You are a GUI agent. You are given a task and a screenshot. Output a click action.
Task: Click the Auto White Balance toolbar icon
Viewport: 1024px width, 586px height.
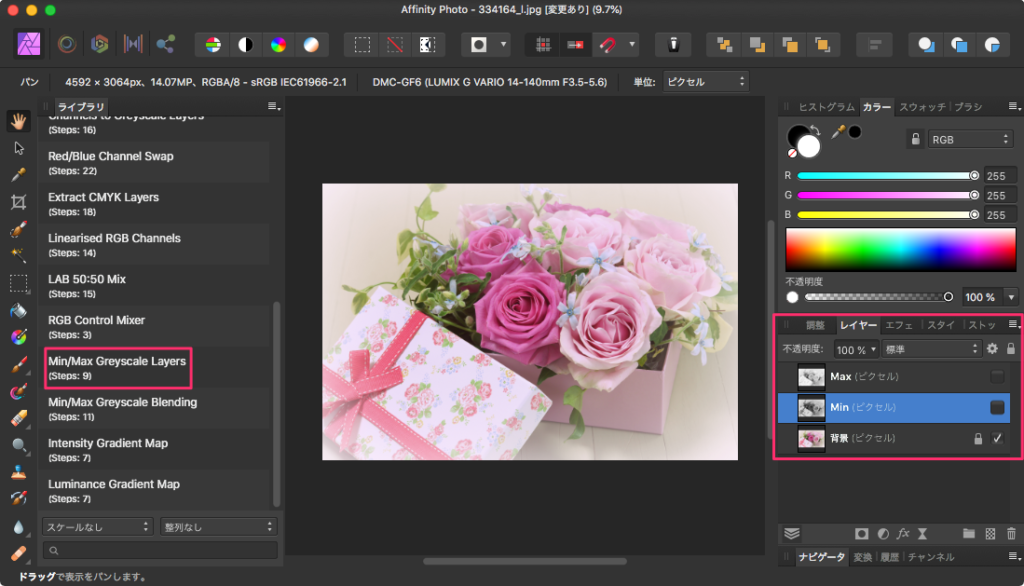(311, 44)
